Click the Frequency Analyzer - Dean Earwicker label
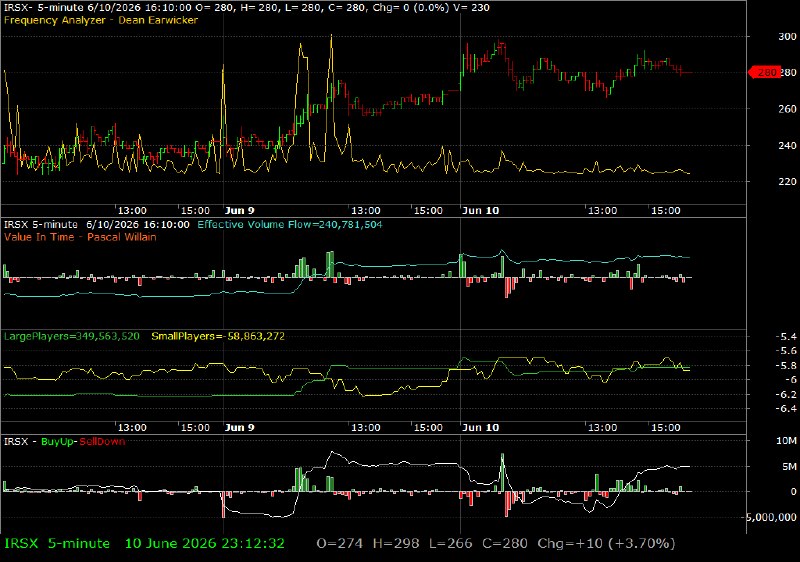Image resolution: width=800 pixels, height=562 pixels. [101, 20]
